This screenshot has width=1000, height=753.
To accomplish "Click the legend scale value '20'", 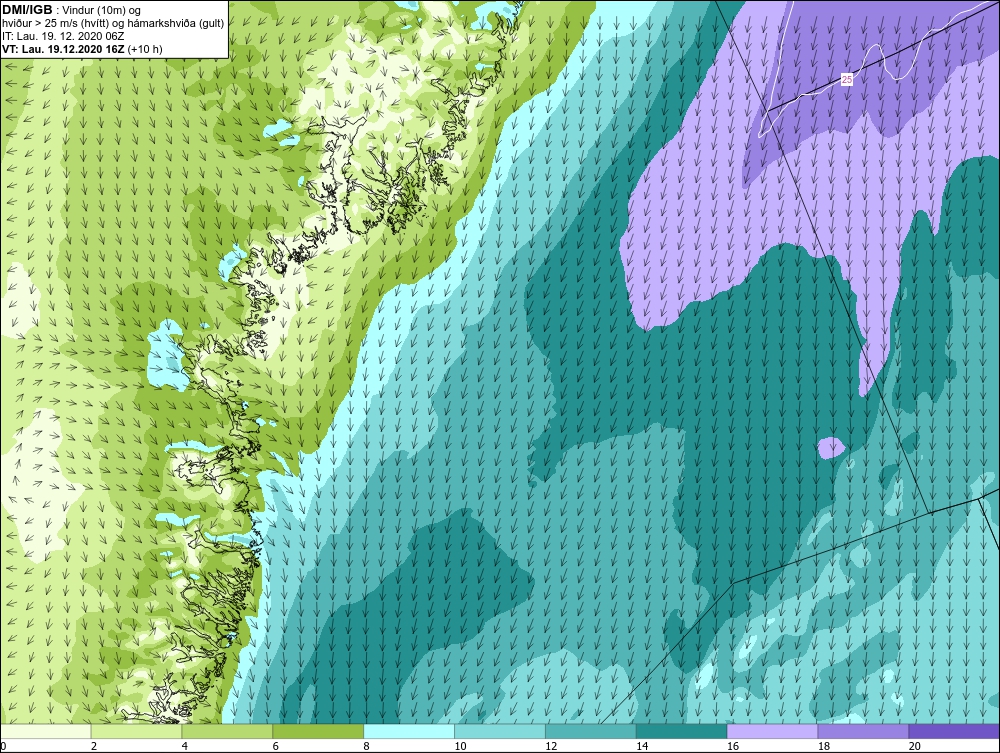I will (915, 746).
